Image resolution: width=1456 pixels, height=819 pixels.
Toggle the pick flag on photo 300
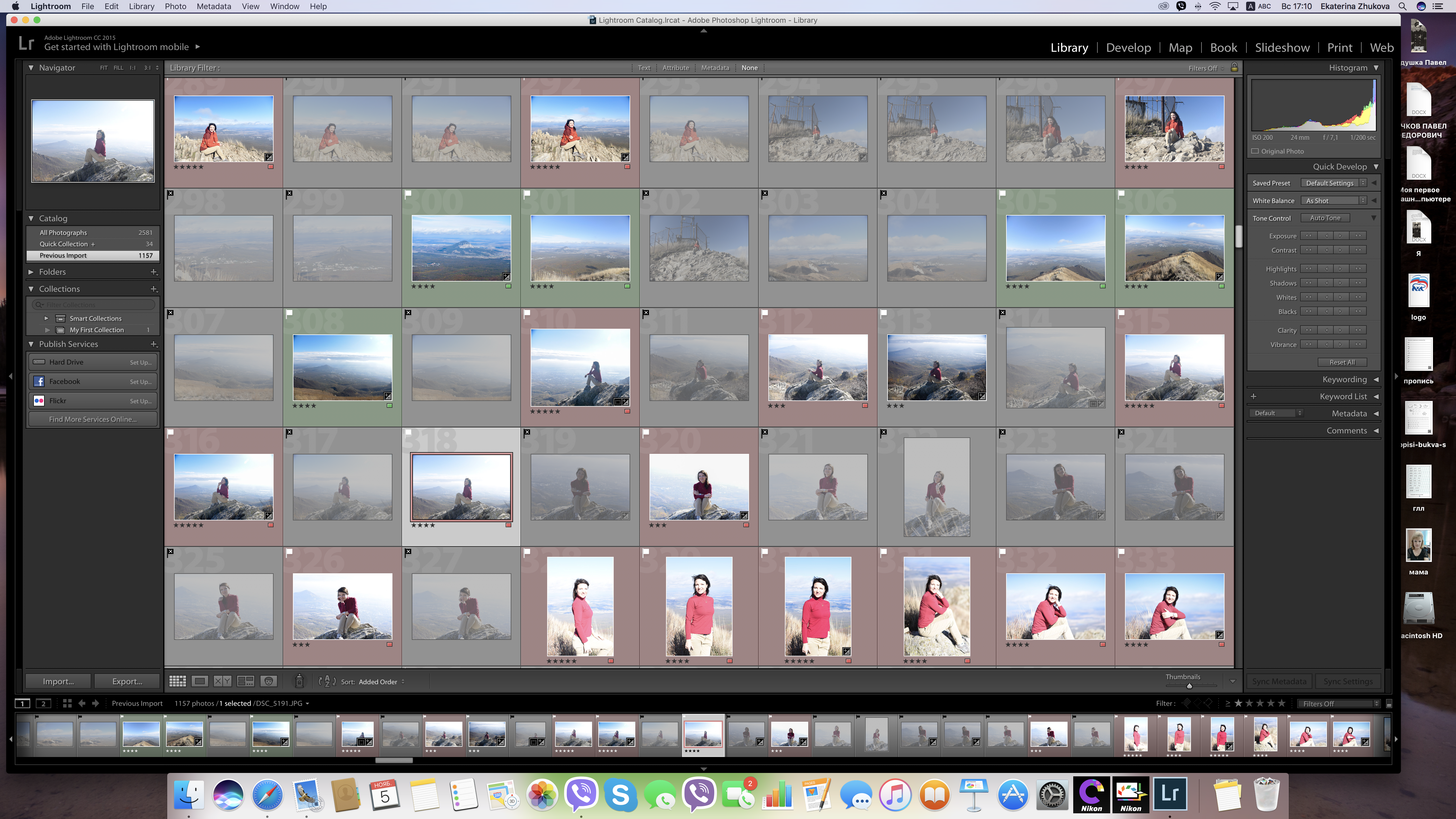[408, 194]
